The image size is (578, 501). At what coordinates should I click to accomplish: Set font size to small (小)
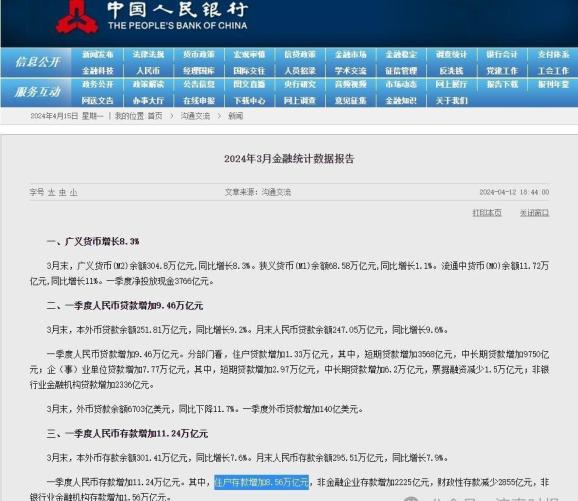pyautogui.click(x=73, y=192)
